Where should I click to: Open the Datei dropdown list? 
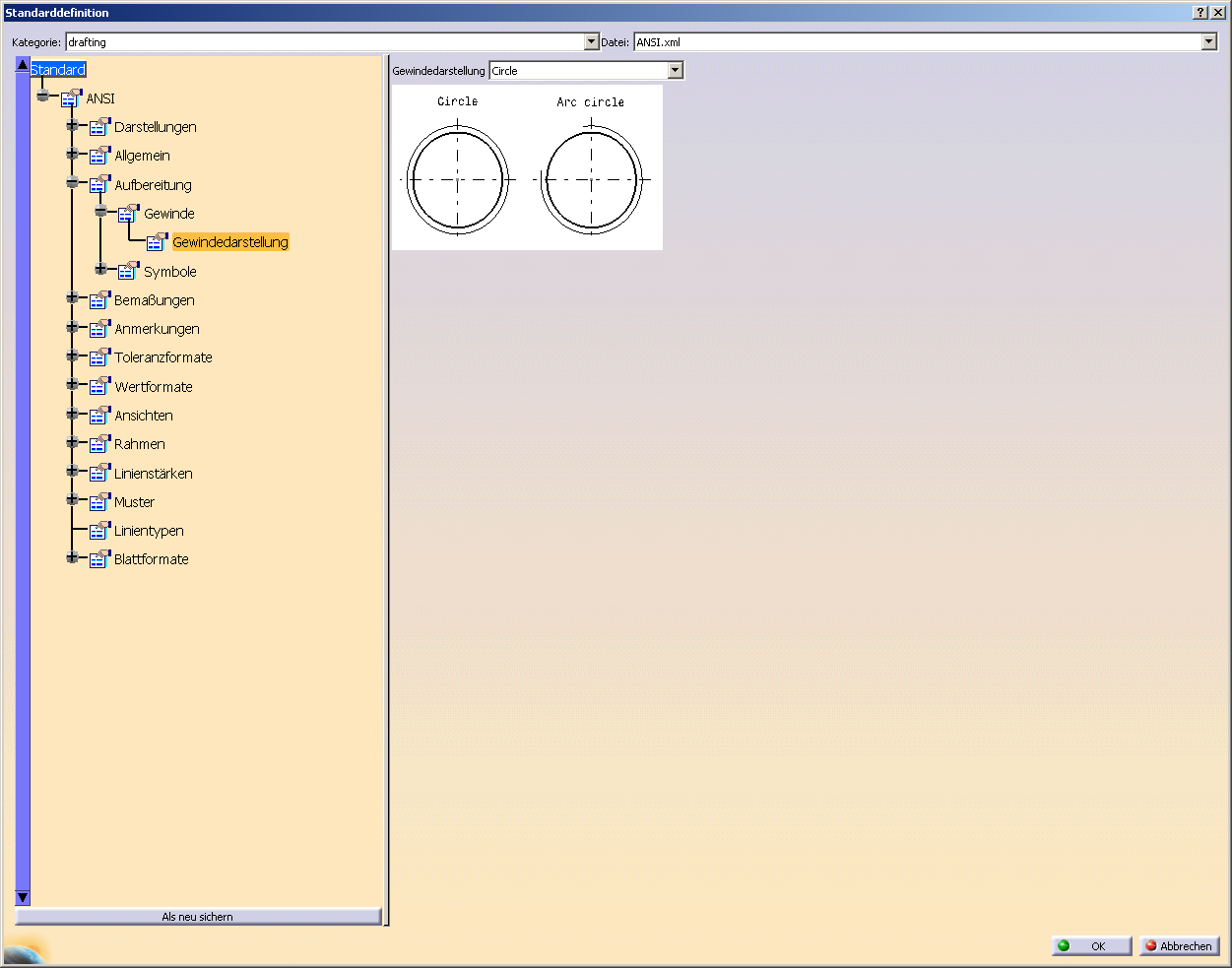[x=1209, y=42]
